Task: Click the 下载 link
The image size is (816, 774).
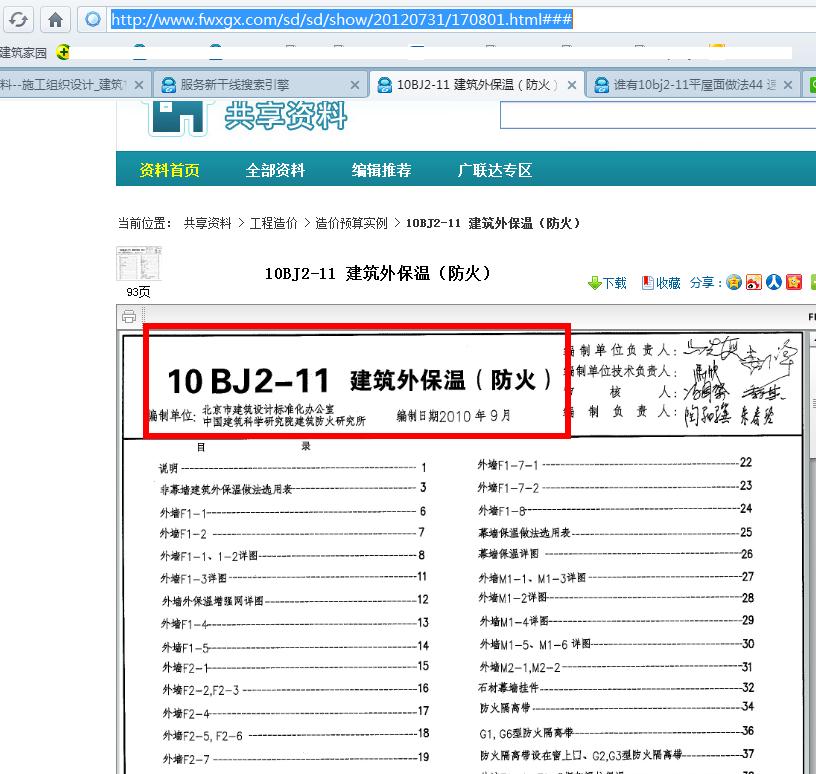Action: tap(615, 283)
